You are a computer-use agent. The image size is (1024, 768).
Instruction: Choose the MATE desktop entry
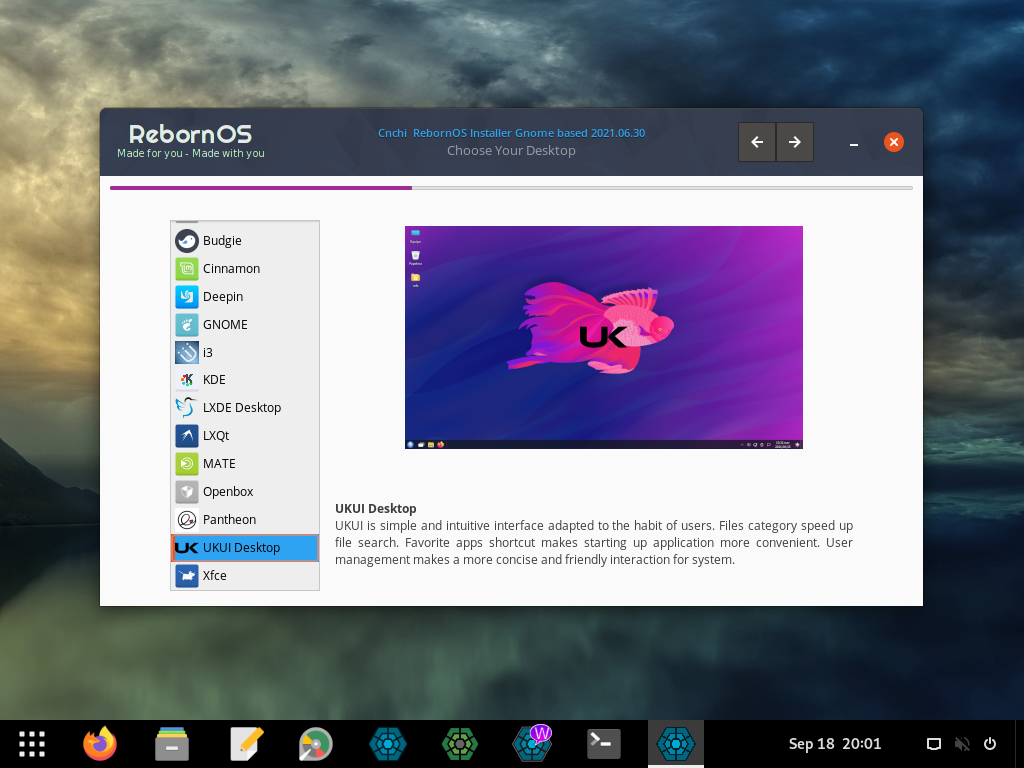click(245, 464)
